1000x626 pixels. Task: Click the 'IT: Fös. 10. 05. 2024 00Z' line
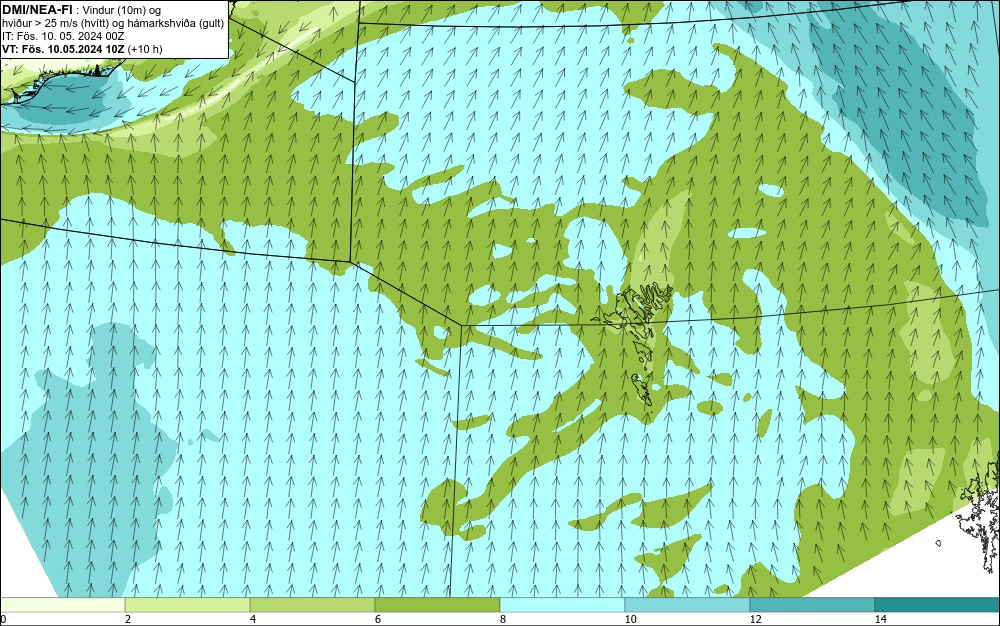63,36
